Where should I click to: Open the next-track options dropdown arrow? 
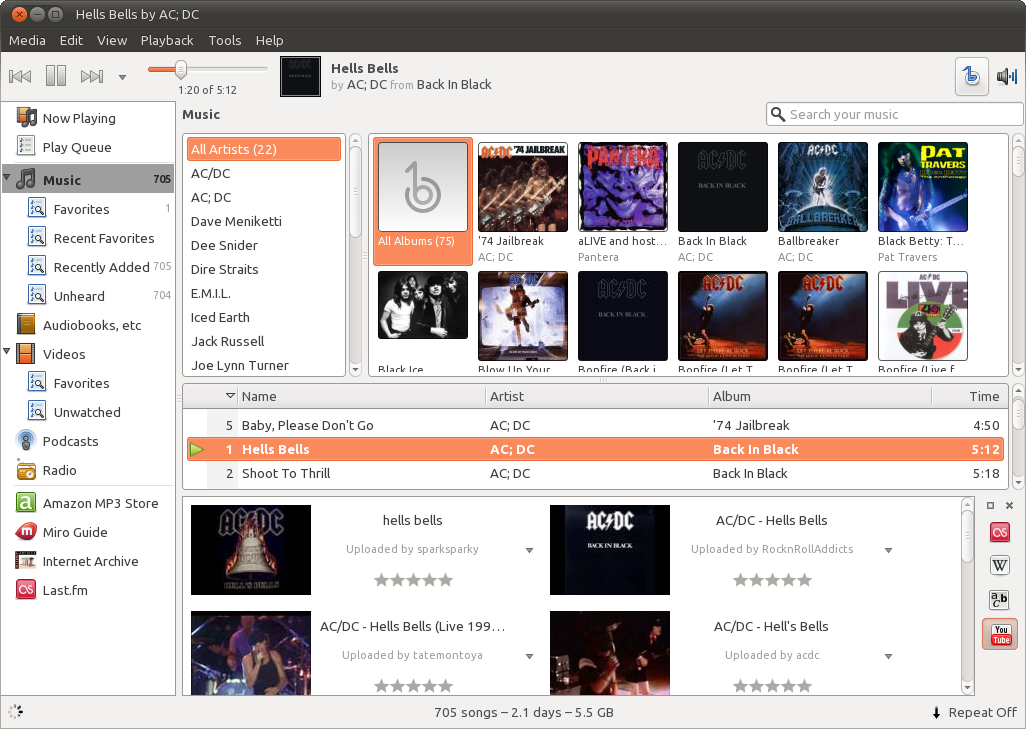click(x=122, y=77)
